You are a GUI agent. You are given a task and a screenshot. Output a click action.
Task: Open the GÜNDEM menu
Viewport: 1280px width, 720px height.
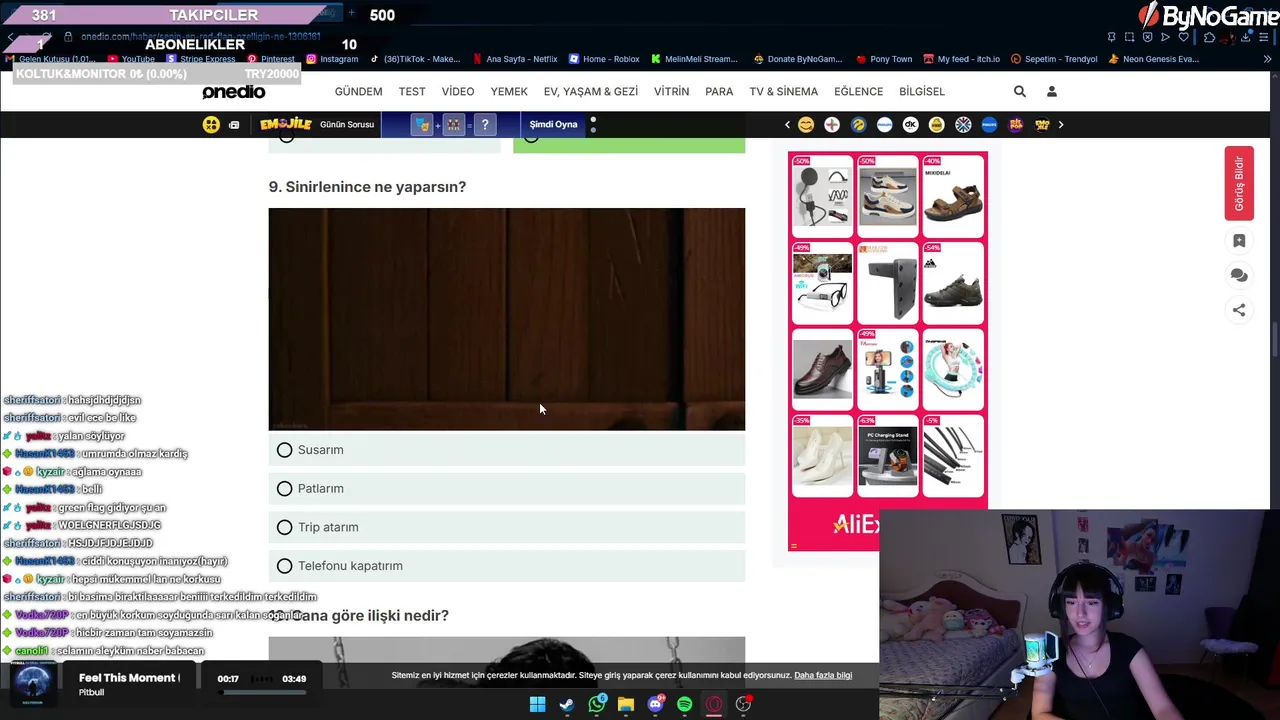coord(358,91)
